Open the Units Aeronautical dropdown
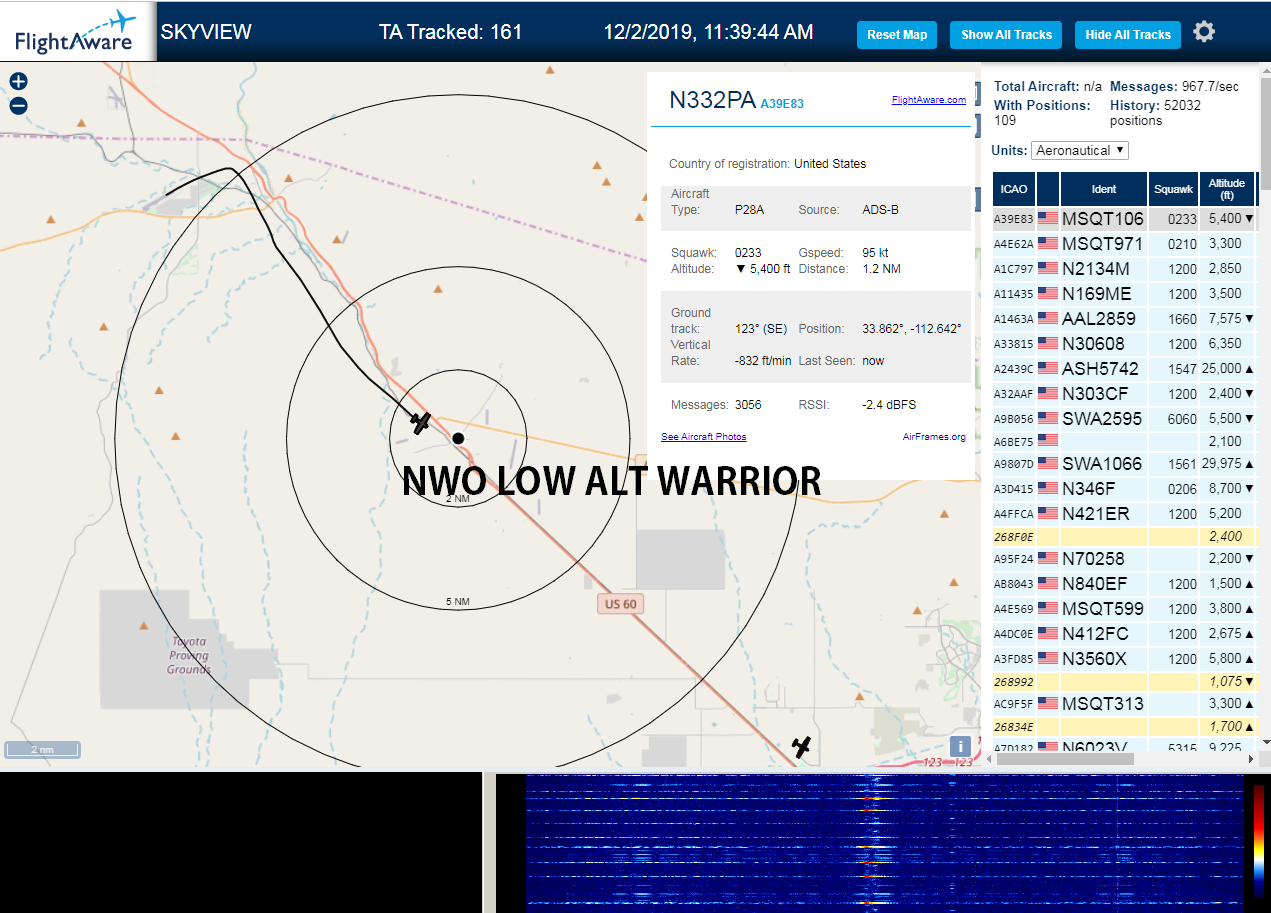Screen dimensions: 1271x913 pyautogui.click(x=1080, y=150)
